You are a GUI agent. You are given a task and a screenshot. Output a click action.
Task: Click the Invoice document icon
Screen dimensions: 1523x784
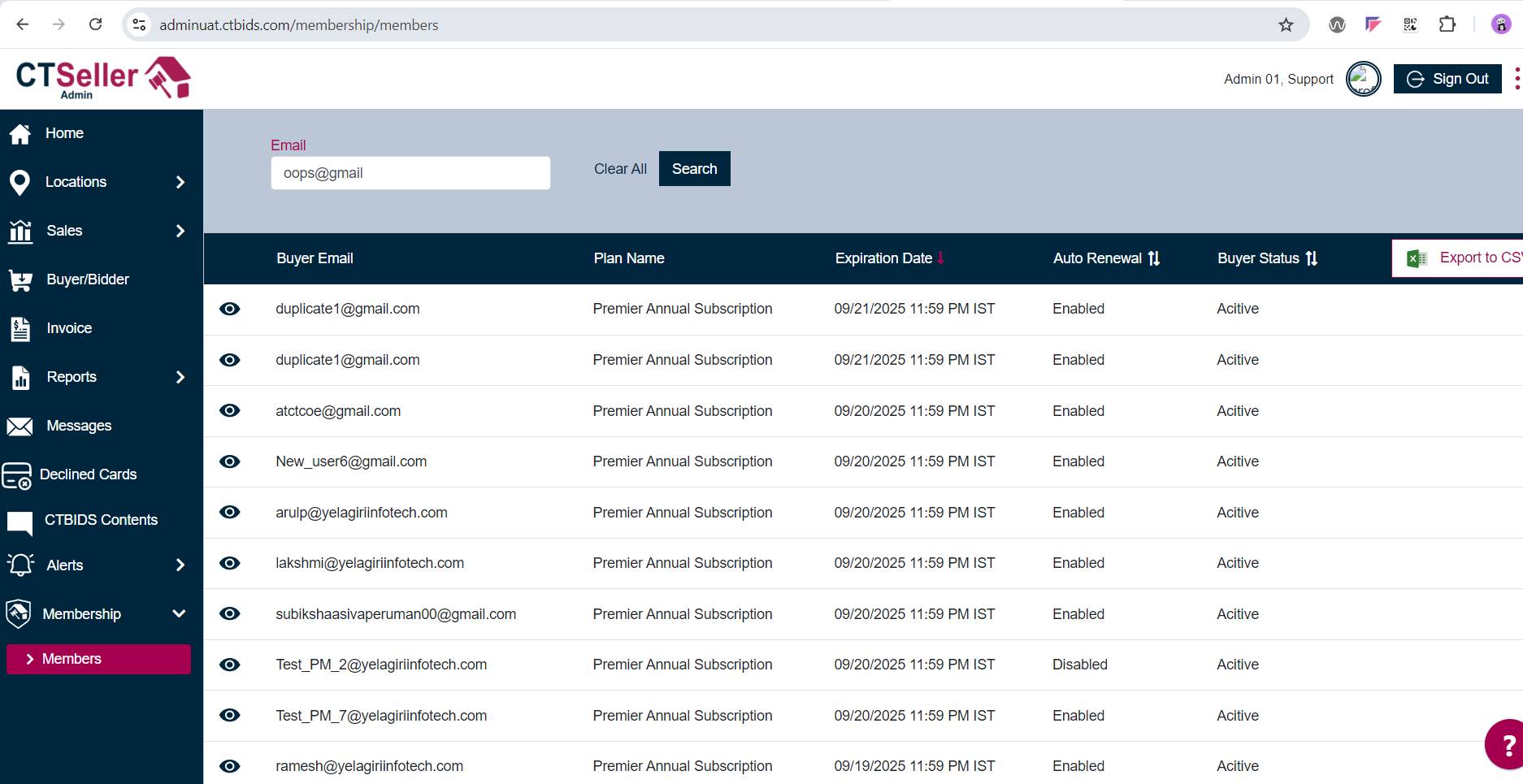tap(20, 329)
